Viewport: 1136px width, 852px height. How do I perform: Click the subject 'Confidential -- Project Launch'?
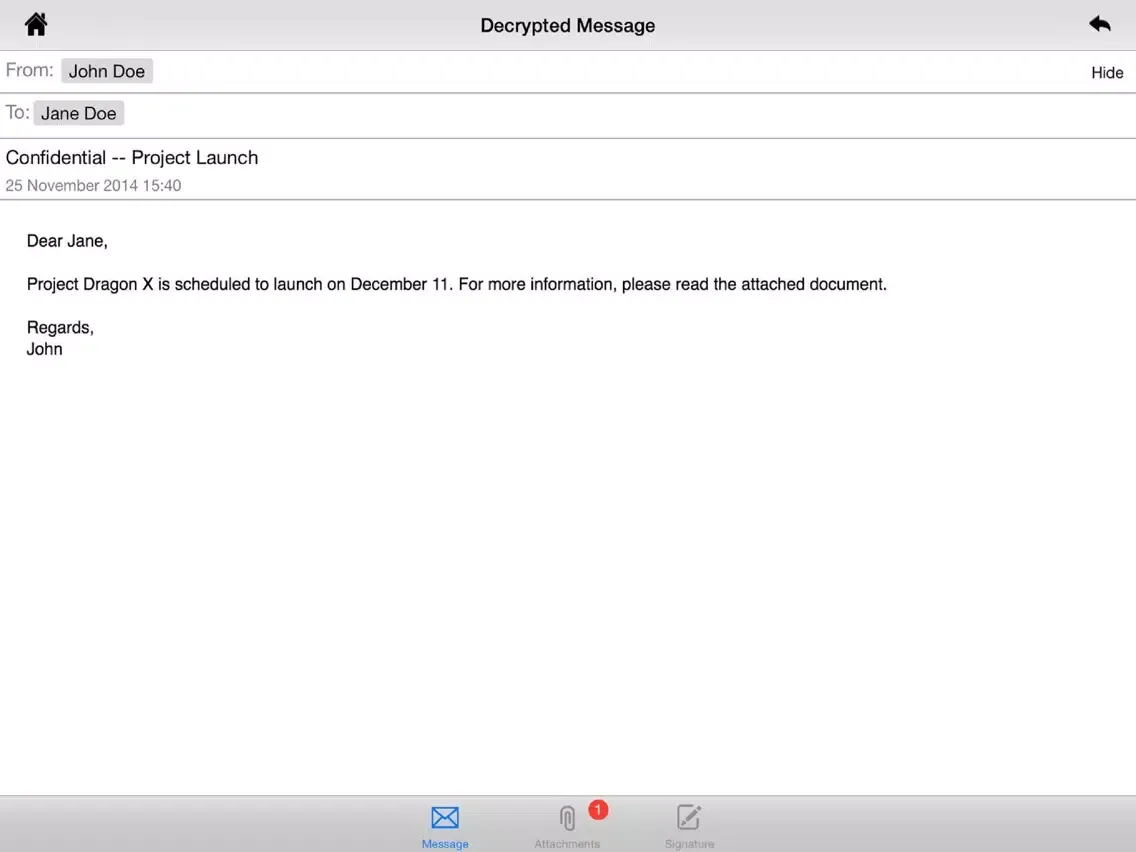click(x=132, y=158)
